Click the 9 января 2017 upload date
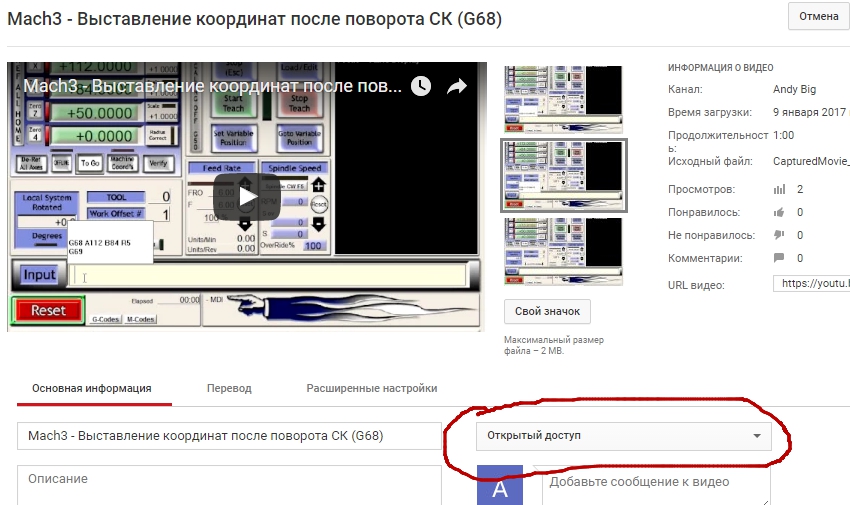Image resolution: width=850 pixels, height=505 pixels. (x=810, y=112)
